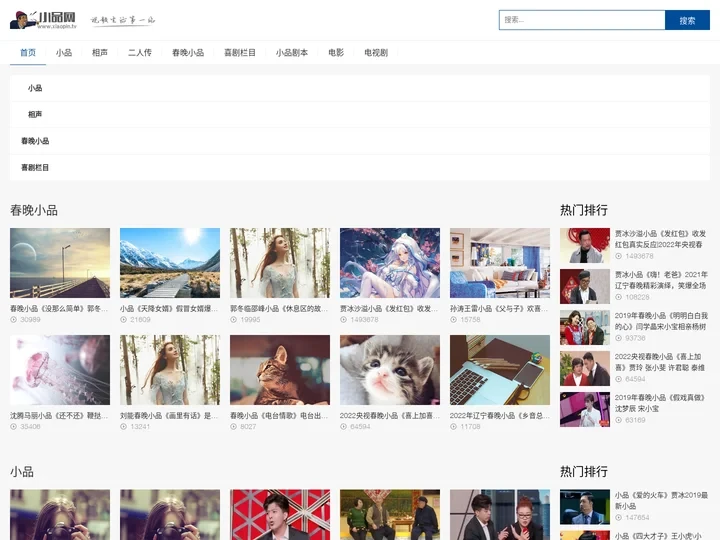The height and width of the screenshot is (540, 720).
Task: Open mountain road thumbnail for 小品《天降女婿》
Action: (x=170, y=263)
